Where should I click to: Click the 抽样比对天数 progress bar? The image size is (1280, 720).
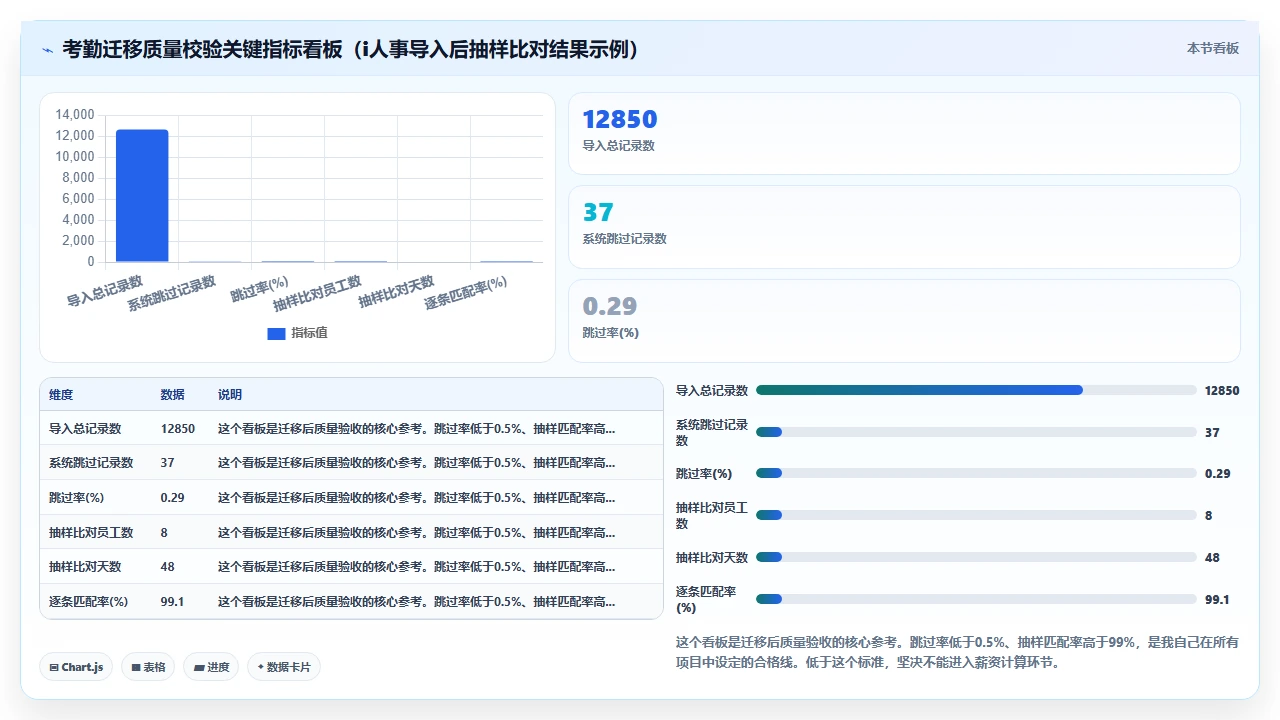click(976, 557)
